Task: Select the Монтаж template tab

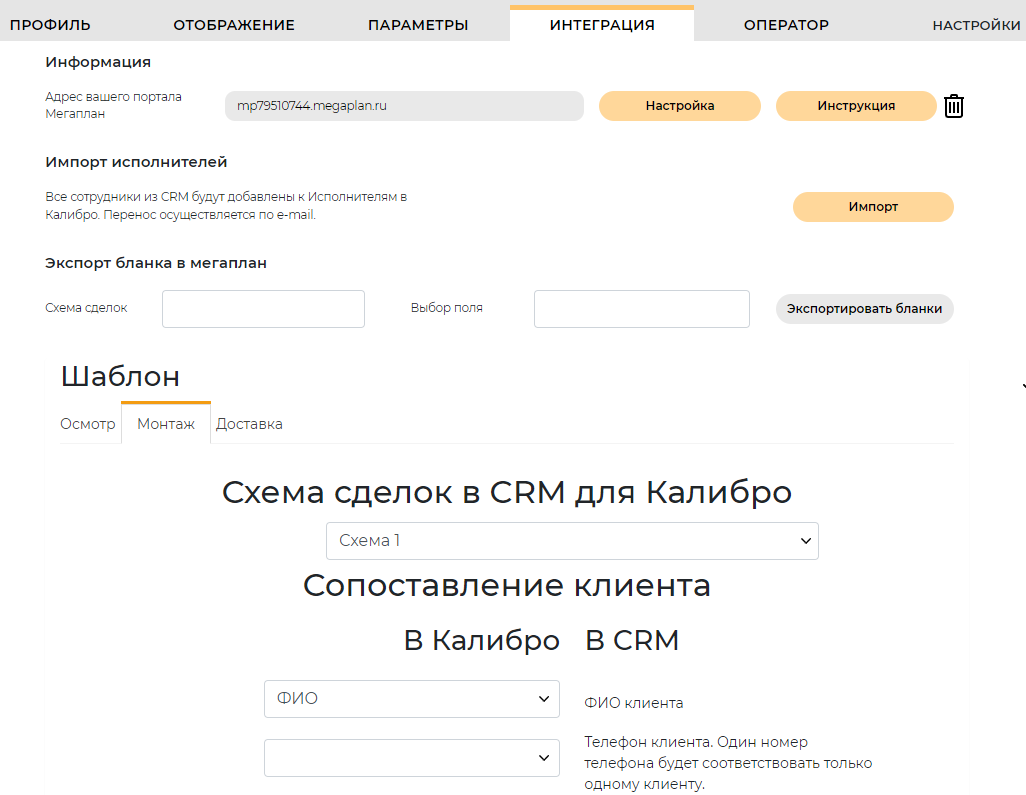Action: pos(166,423)
